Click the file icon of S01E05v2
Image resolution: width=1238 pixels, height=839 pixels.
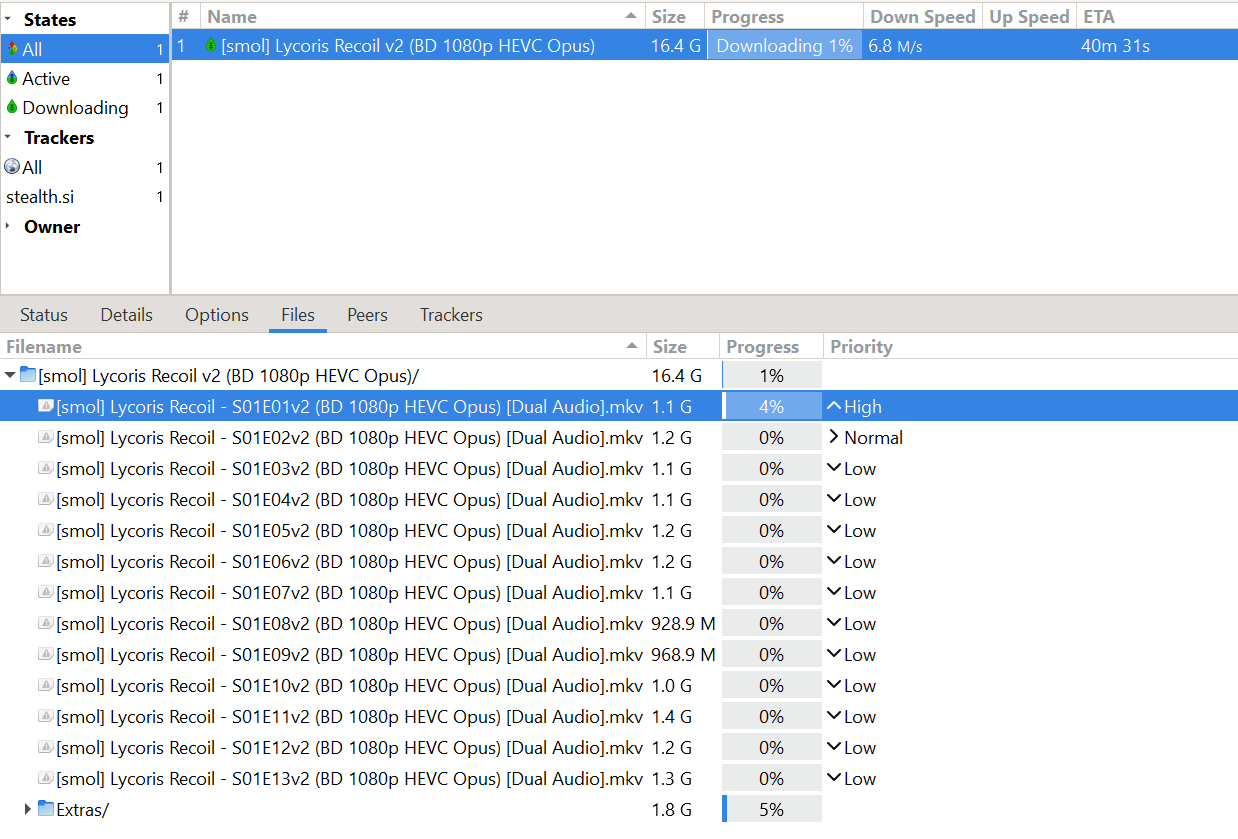pyautogui.click(x=45, y=530)
